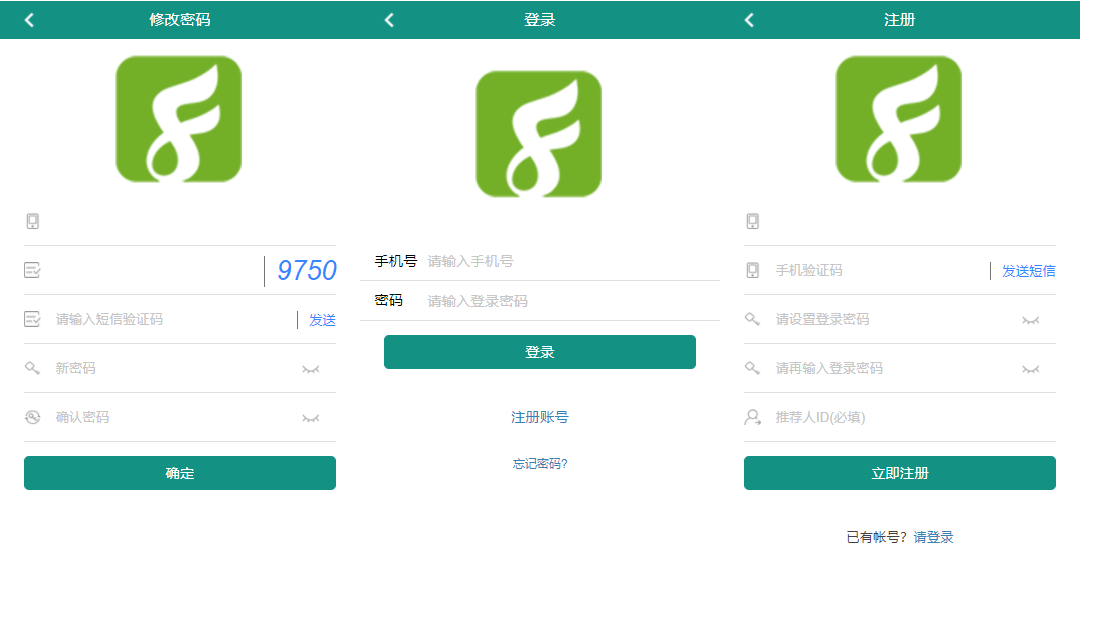Open the 注册账号 link
Viewport: 1112px width, 639px height.
[x=540, y=417]
